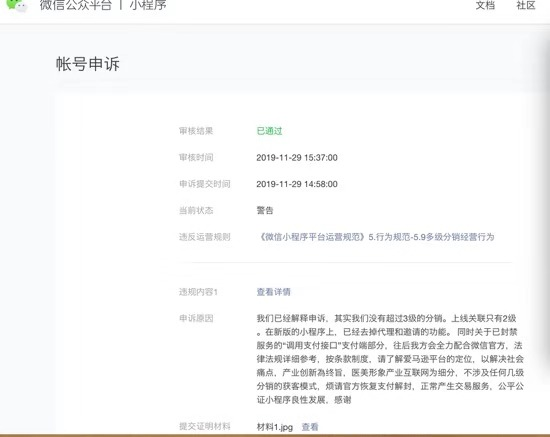Click the 审核结果 label

click(x=196, y=131)
